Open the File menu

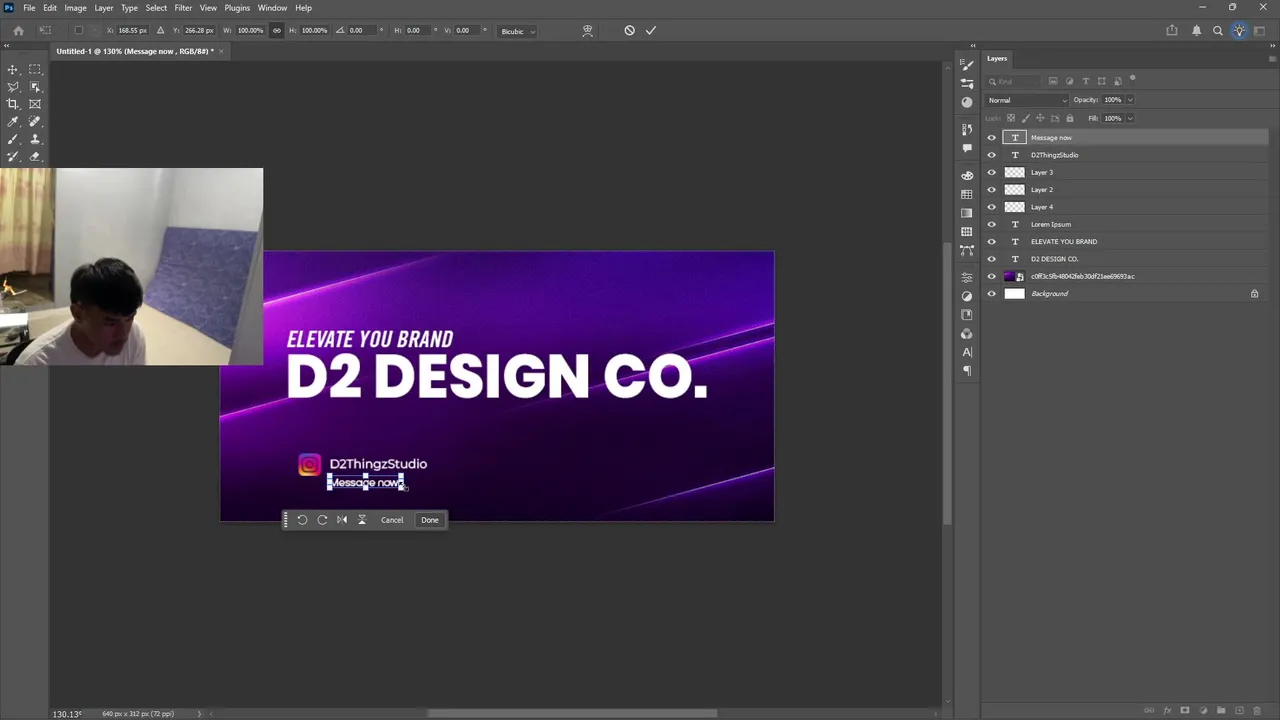29,8
